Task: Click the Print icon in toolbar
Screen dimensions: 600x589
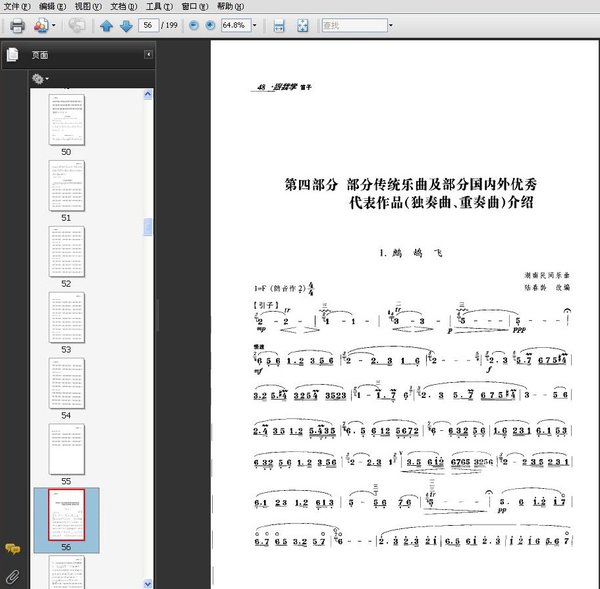Action: tap(17, 26)
